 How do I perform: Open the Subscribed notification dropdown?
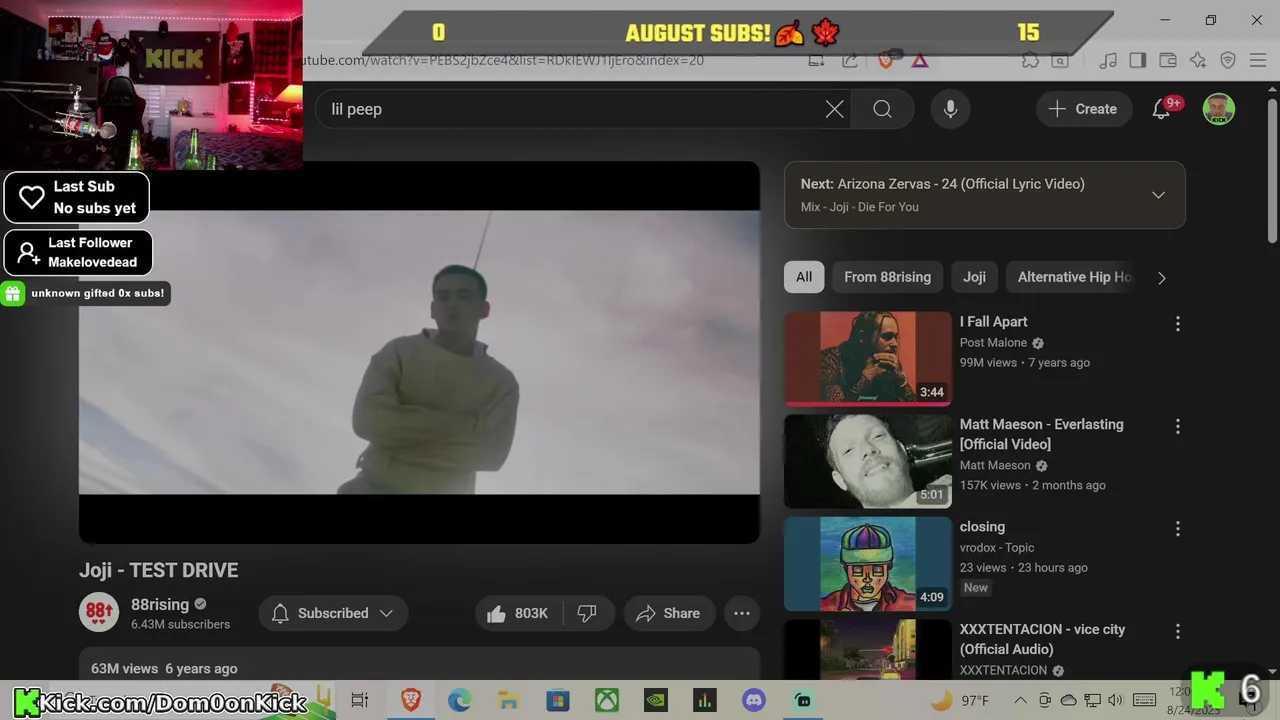[333, 613]
